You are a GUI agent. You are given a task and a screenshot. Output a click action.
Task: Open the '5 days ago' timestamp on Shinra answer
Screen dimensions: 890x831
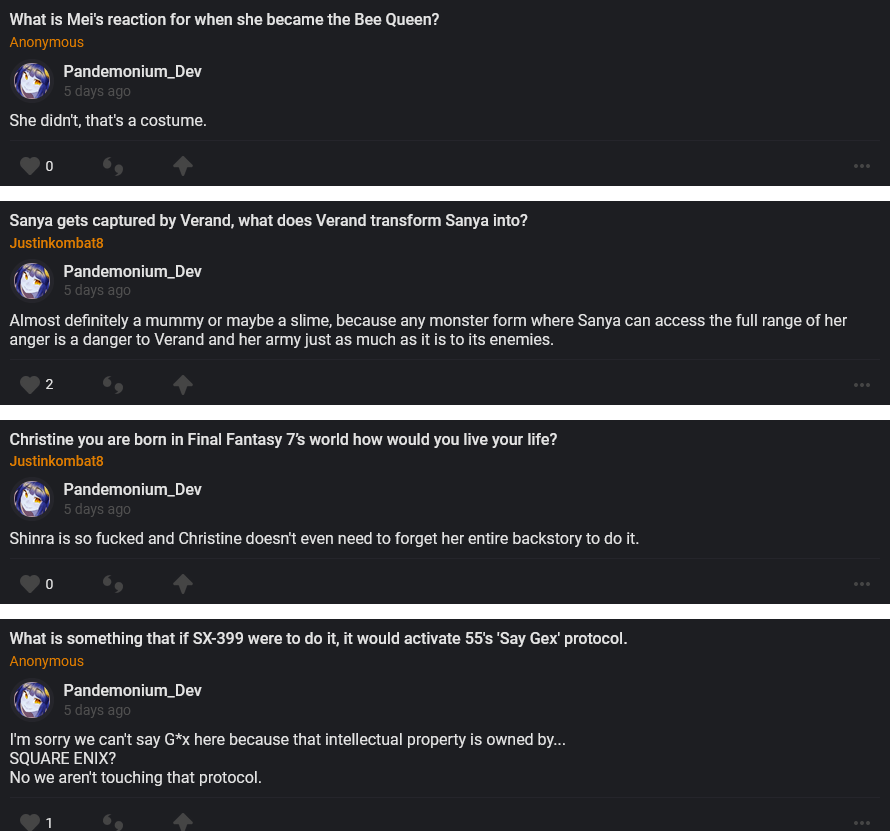[x=97, y=509]
